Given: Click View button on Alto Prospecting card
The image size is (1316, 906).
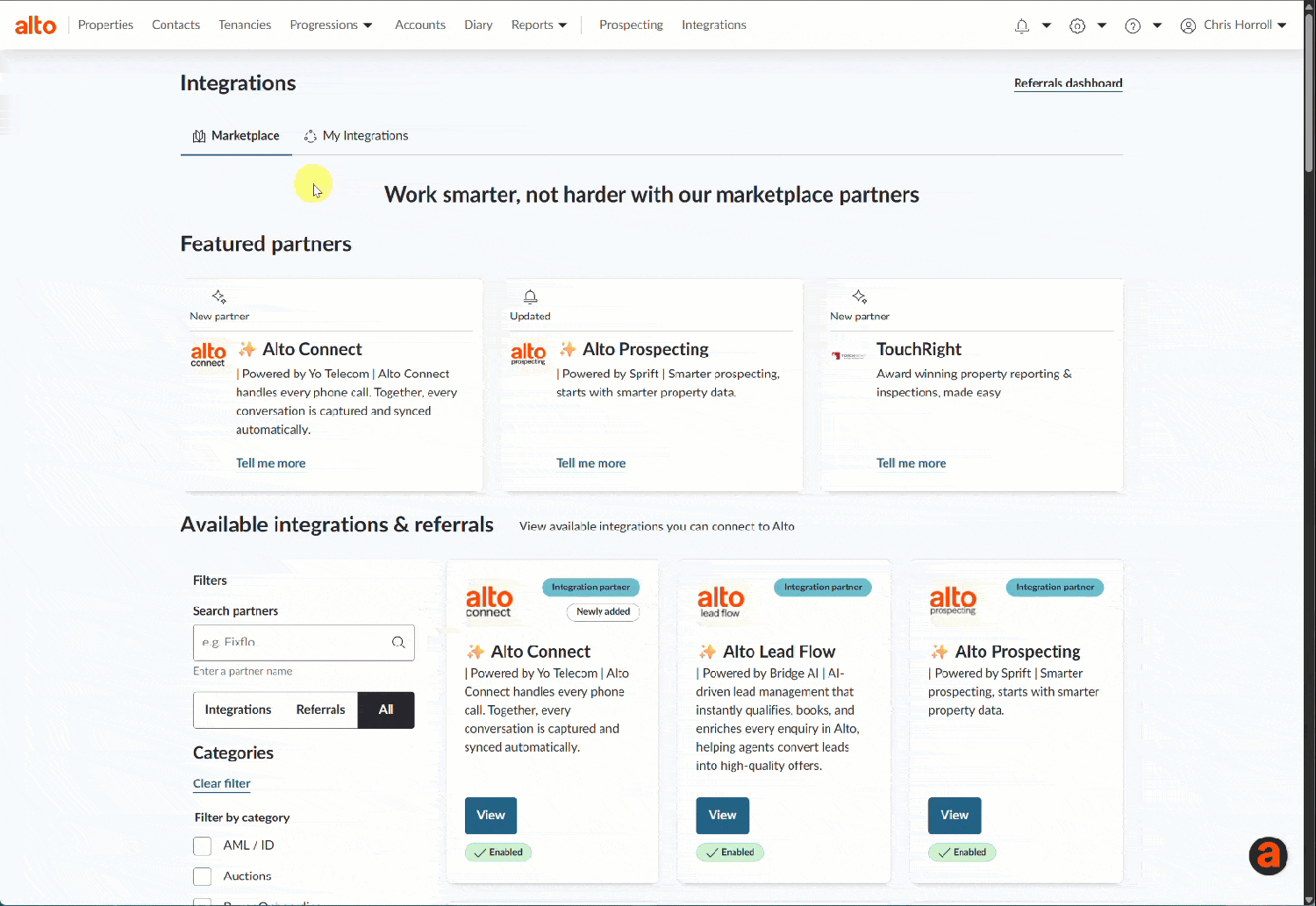Looking at the screenshot, I should [x=955, y=816].
